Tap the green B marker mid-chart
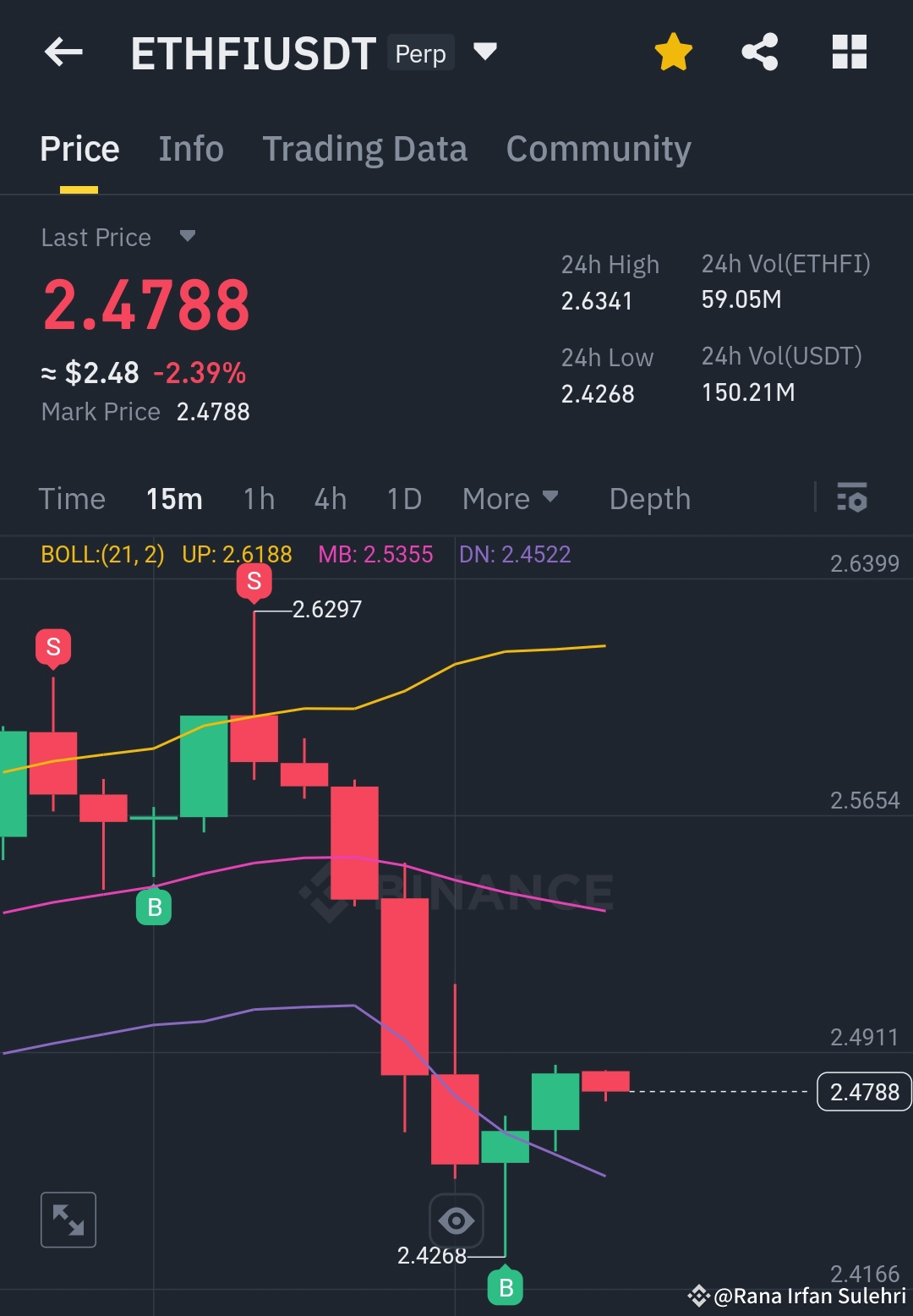The height and width of the screenshot is (1316, 913). click(155, 907)
